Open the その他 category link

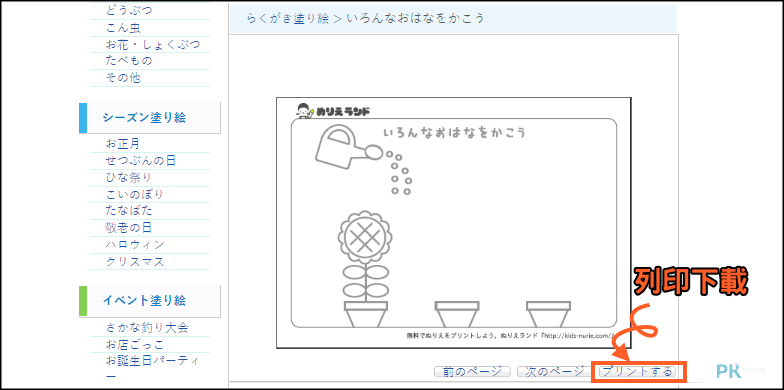[123, 78]
